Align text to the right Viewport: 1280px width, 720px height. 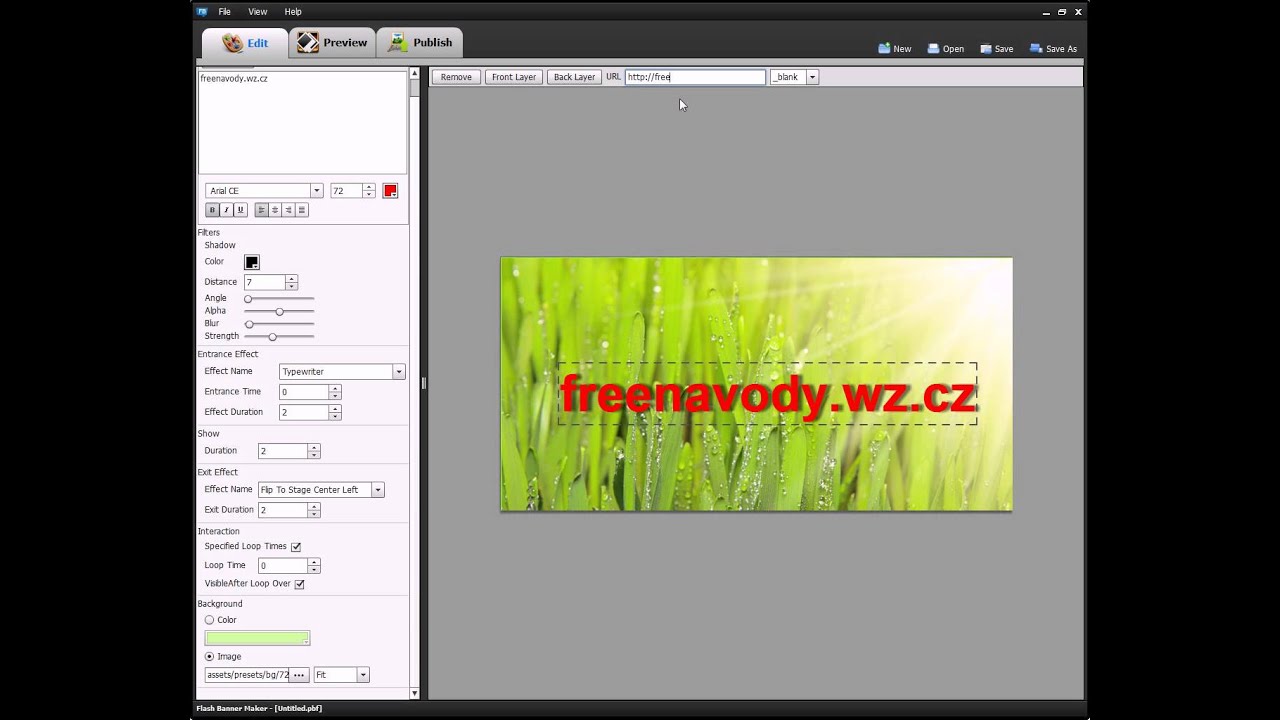click(x=288, y=210)
